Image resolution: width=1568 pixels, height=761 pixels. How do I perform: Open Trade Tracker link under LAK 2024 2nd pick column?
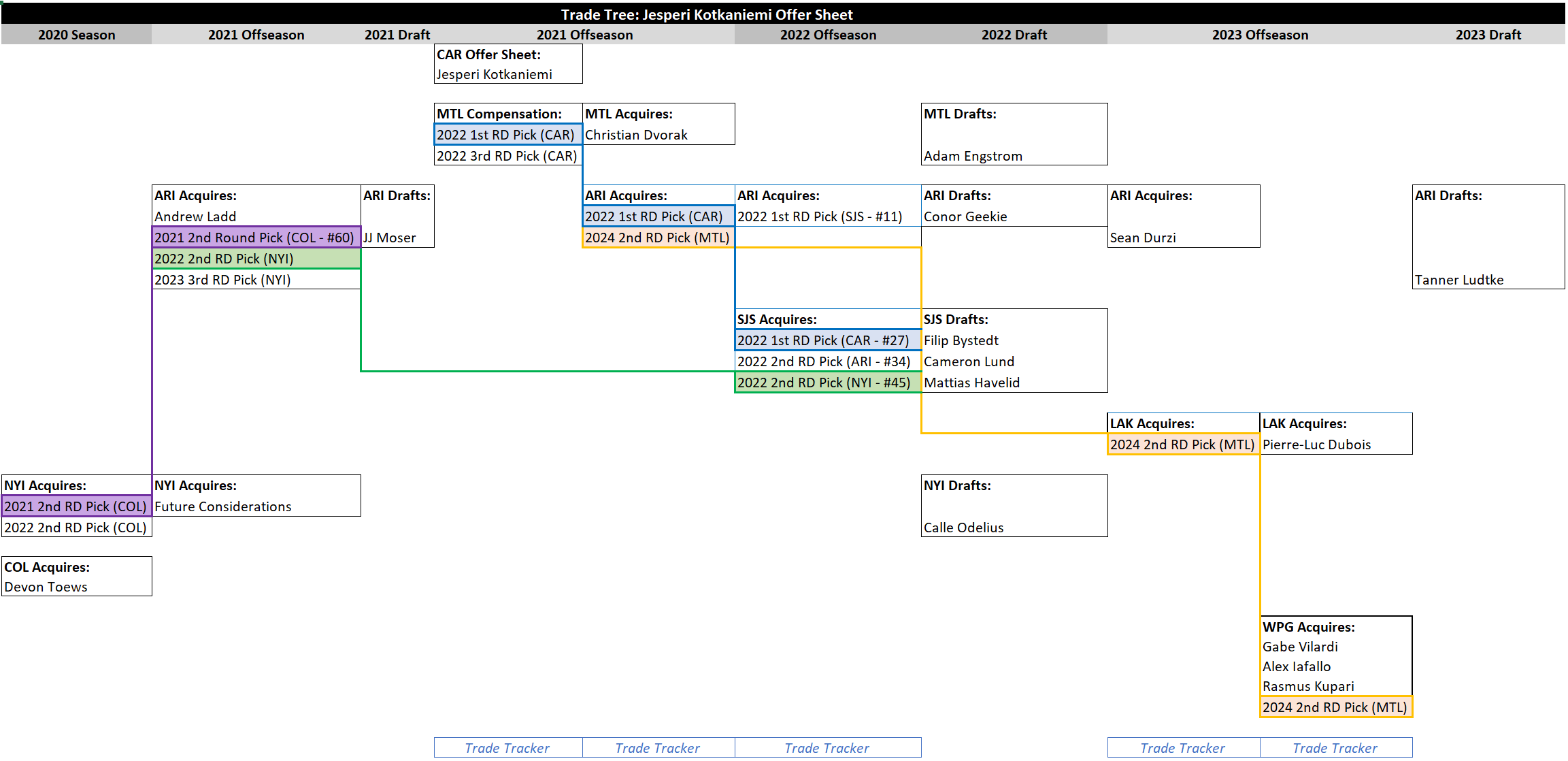pyautogui.click(x=1183, y=747)
